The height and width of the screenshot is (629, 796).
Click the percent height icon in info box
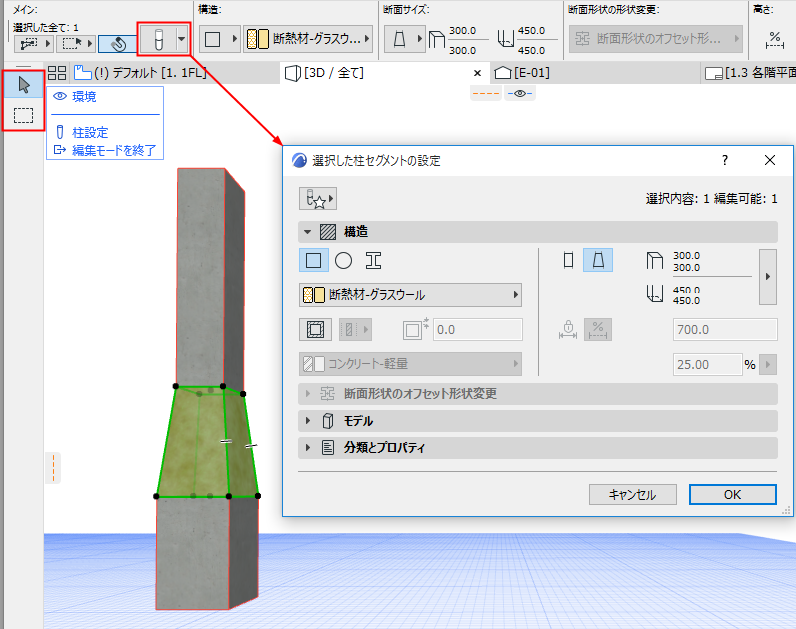tap(775, 40)
